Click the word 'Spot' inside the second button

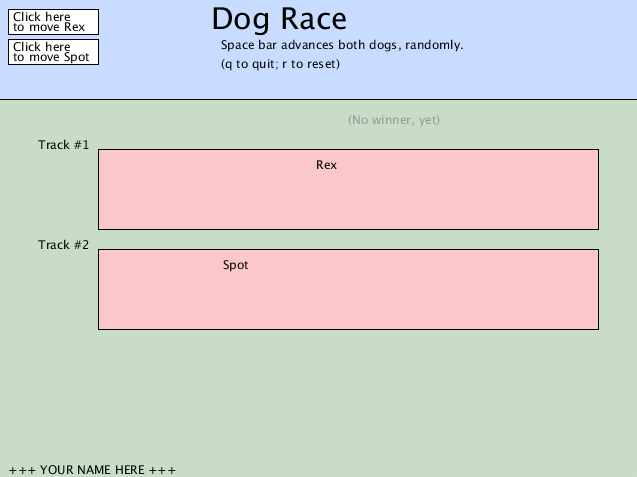[x=77, y=57]
